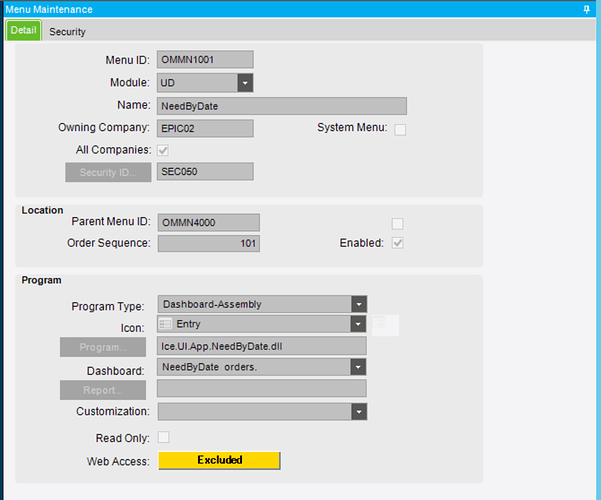This screenshot has height=500, width=601.
Task: Check the unlabeled box above Enabled
Action: 397,224
